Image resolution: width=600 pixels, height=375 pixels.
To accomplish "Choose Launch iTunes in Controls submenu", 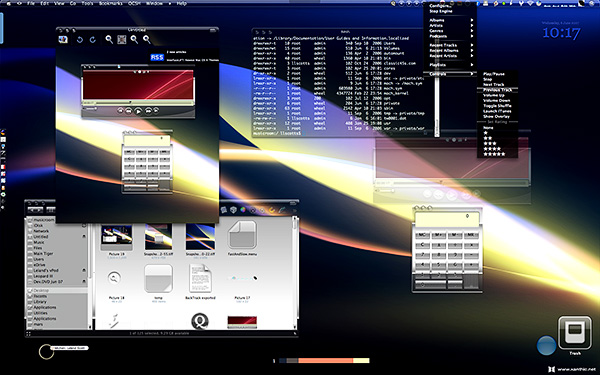I will 497,111.
